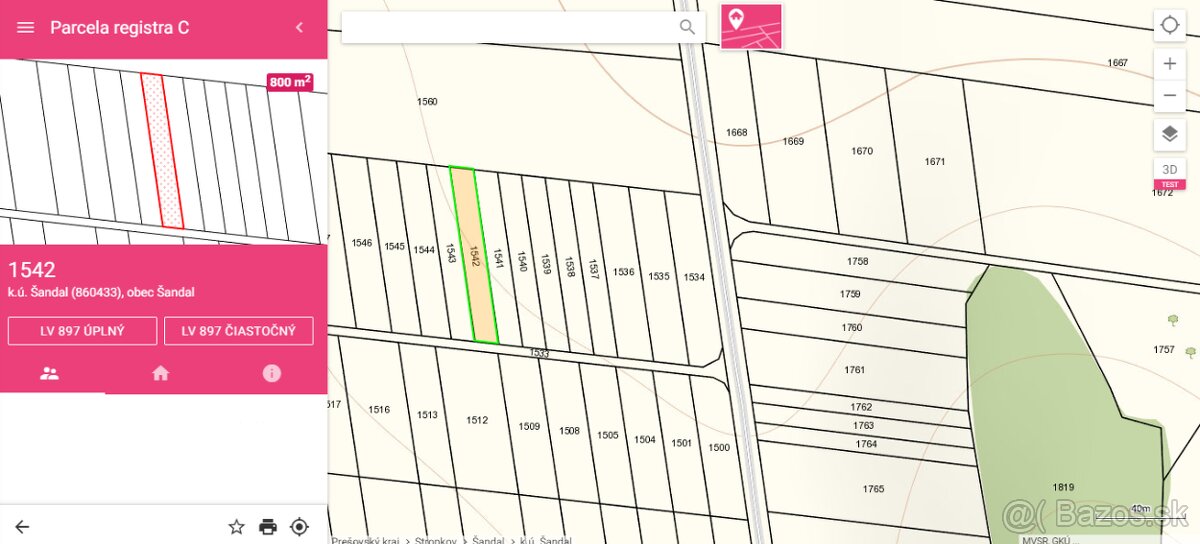
Task: Click the parcel 1542 preview thumbnail
Action: (x=163, y=150)
